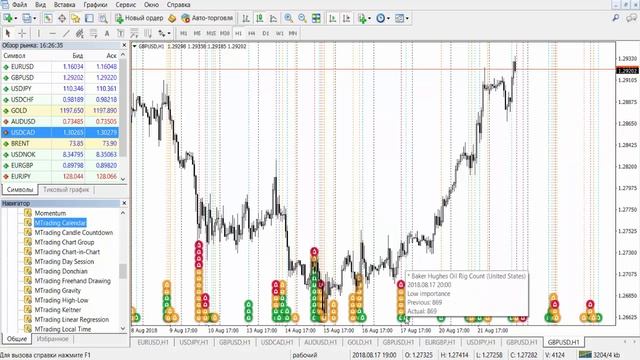Toggle chart Auto Scroll icon
This screenshot has height=360, width=640.
click(x=333, y=18)
